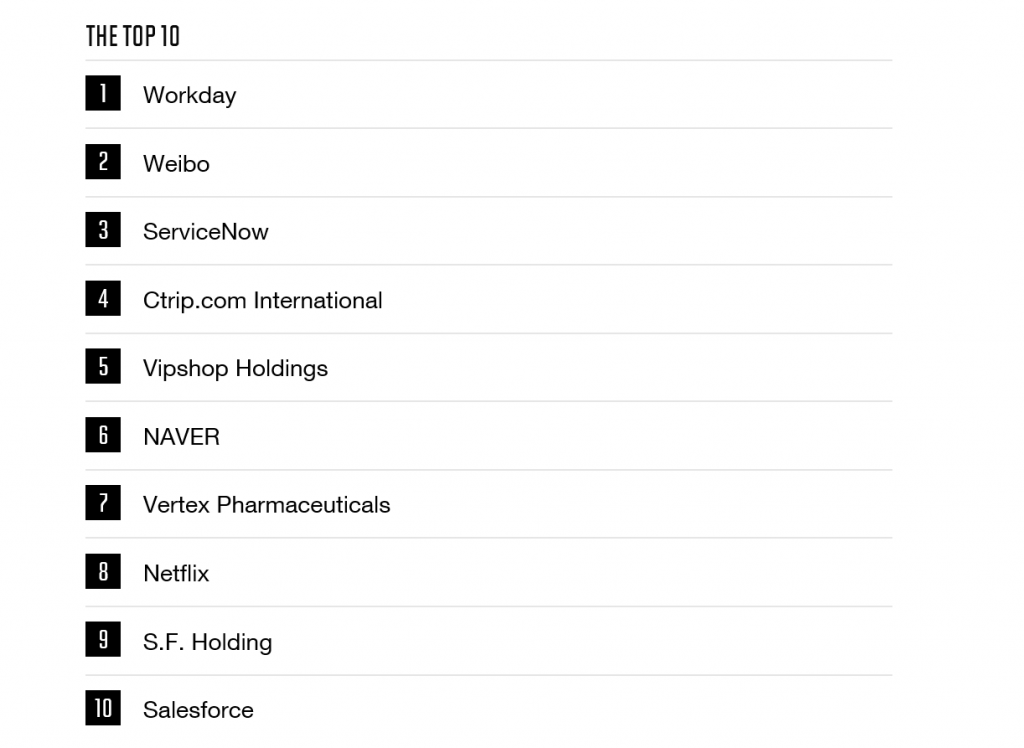Viewport: 1024px width, 748px height.
Task: Click the rank 3 number badge
Action: coord(103,231)
